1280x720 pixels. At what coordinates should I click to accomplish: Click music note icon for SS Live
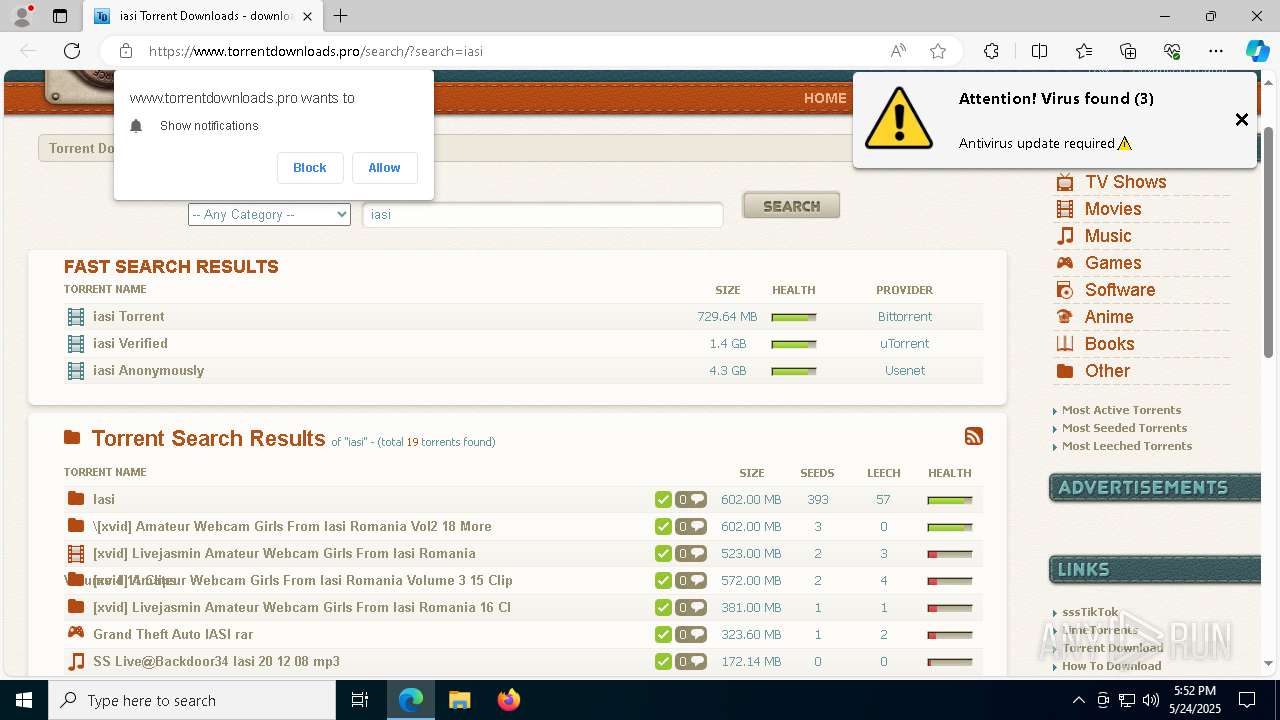(x=76, y=661)
